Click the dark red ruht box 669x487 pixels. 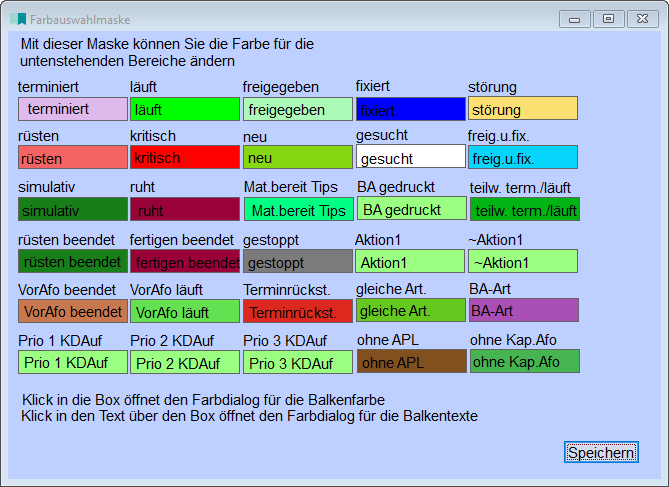(x=185, y=209)
